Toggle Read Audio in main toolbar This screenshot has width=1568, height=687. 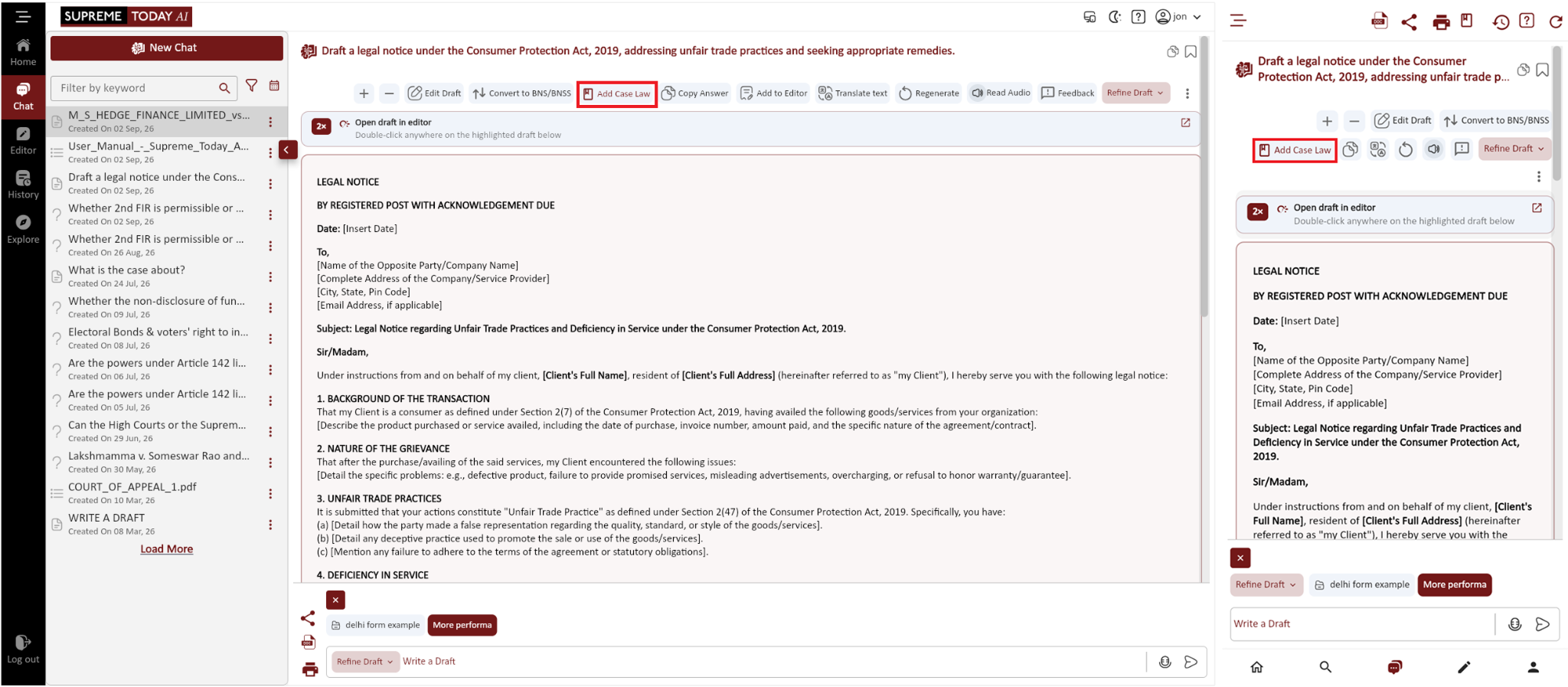pyautogui.click(x=1000, y=93)
